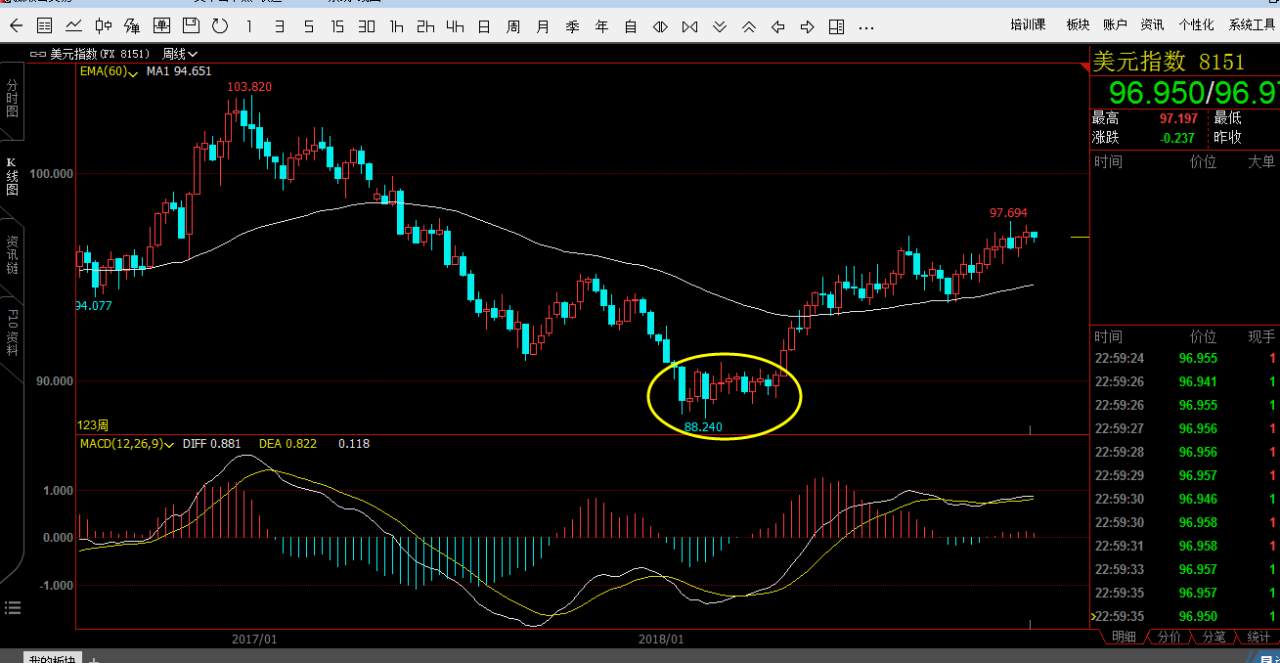
Task: Expand the MACD(12,26,9) indicator dropdown
Action: (x=128, y=443)
